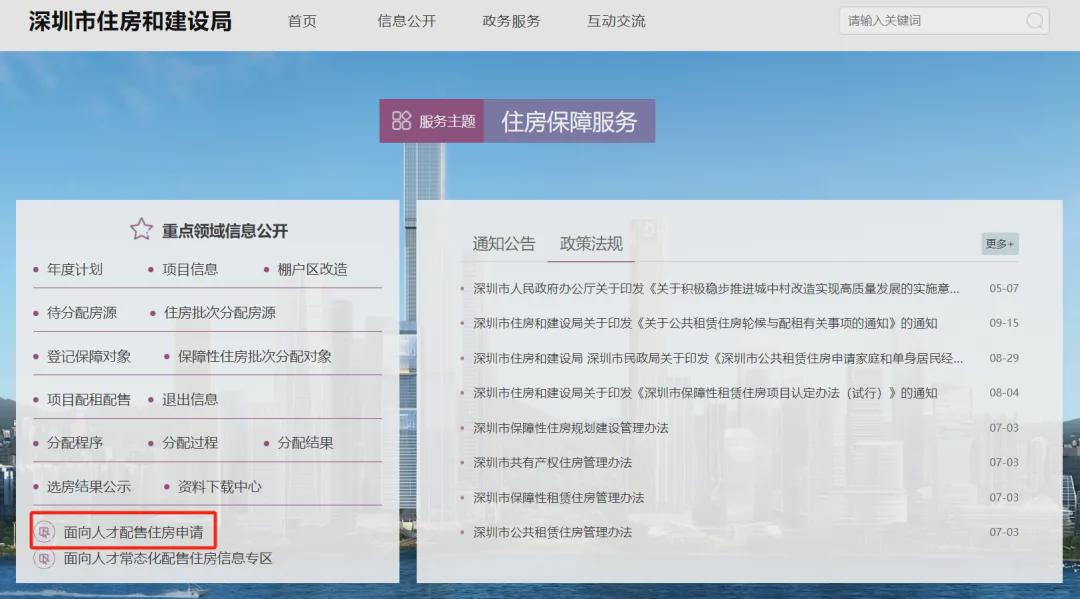Open the 登记保障对象 link
Screen dimensions: 1080x599
[89, 357]
